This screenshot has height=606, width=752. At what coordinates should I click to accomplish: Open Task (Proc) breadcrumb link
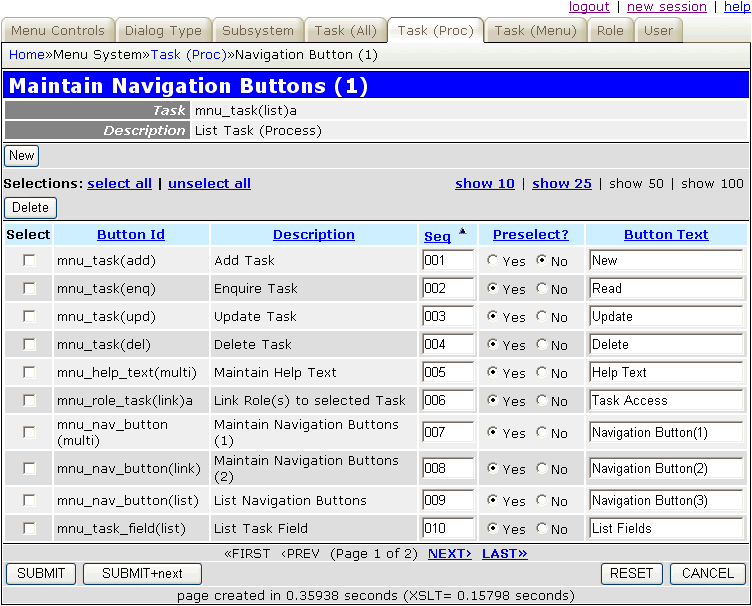[188, 55]
